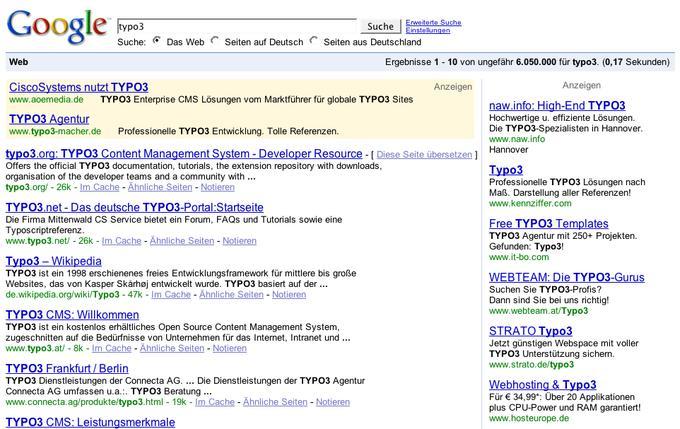Select the Das Web radio button

tap(157, 41)
